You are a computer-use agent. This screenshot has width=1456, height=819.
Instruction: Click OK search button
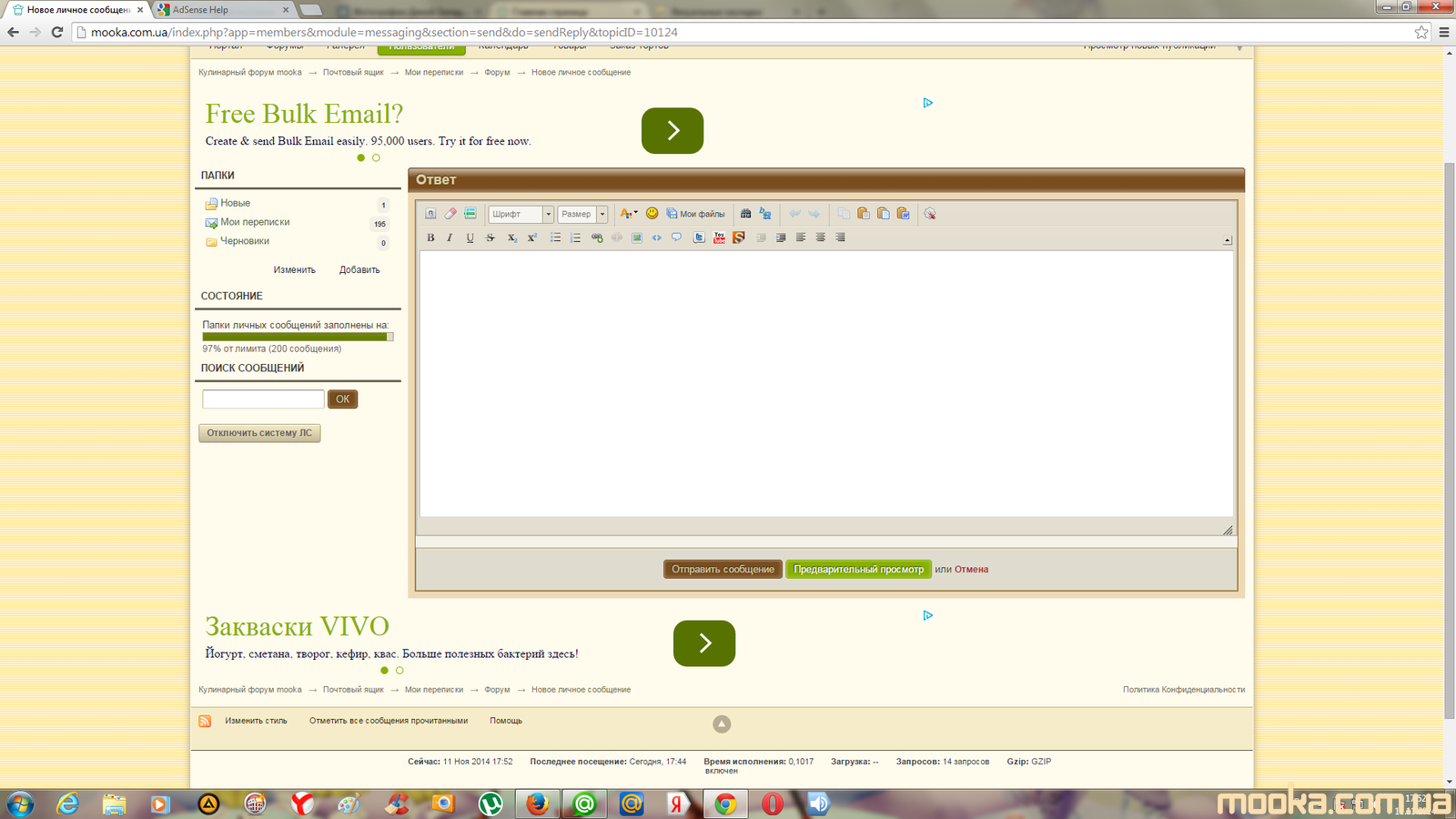point(342,399)
